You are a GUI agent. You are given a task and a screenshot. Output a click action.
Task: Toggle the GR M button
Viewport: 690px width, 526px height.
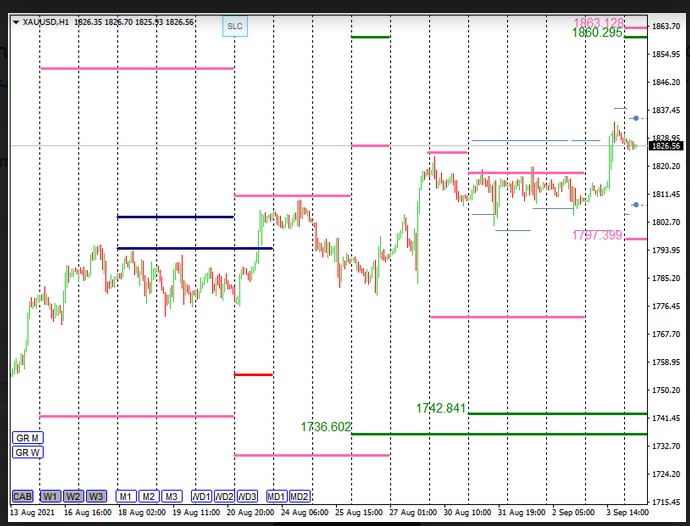click(x=28, y=438)
